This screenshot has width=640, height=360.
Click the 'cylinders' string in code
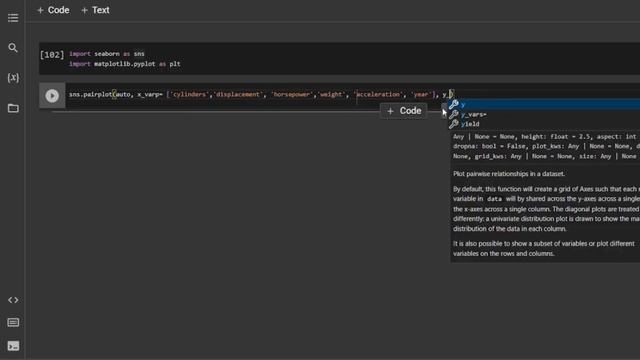[189, 95]
